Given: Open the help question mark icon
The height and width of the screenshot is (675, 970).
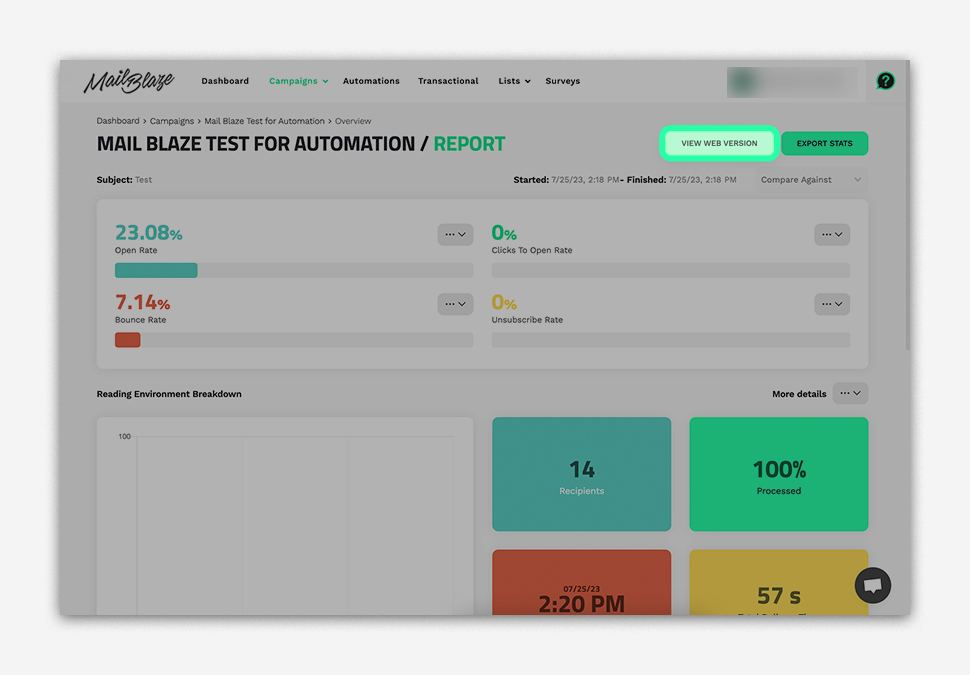Looking at the screenshot, I should point(885,81).
